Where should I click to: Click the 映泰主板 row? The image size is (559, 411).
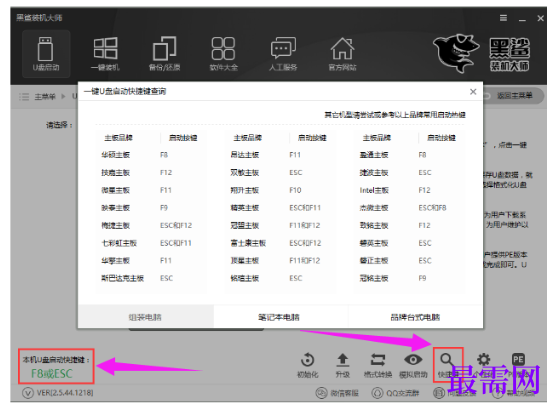pos(150,208)
